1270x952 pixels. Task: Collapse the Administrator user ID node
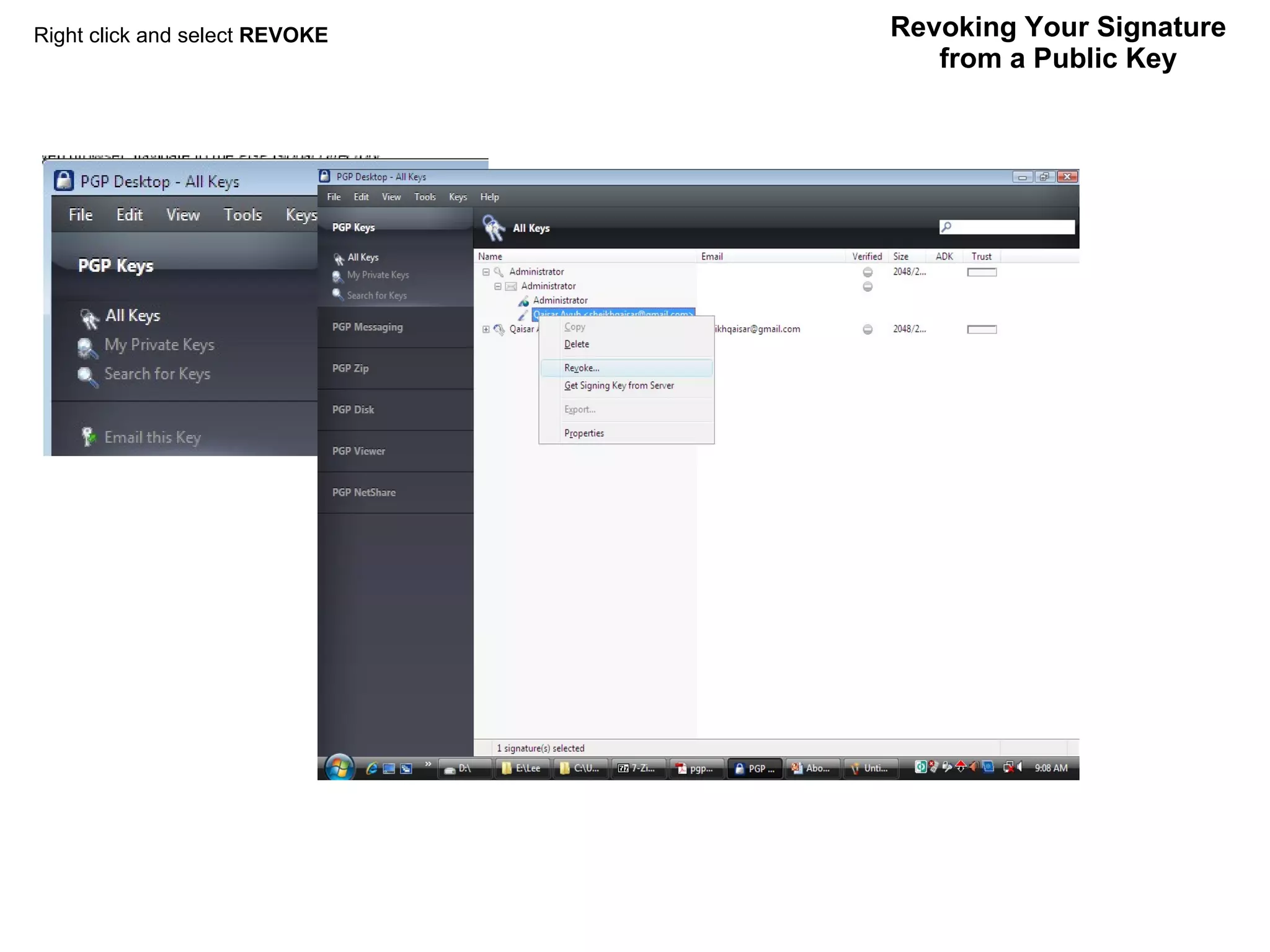click(x=497, y=286)
